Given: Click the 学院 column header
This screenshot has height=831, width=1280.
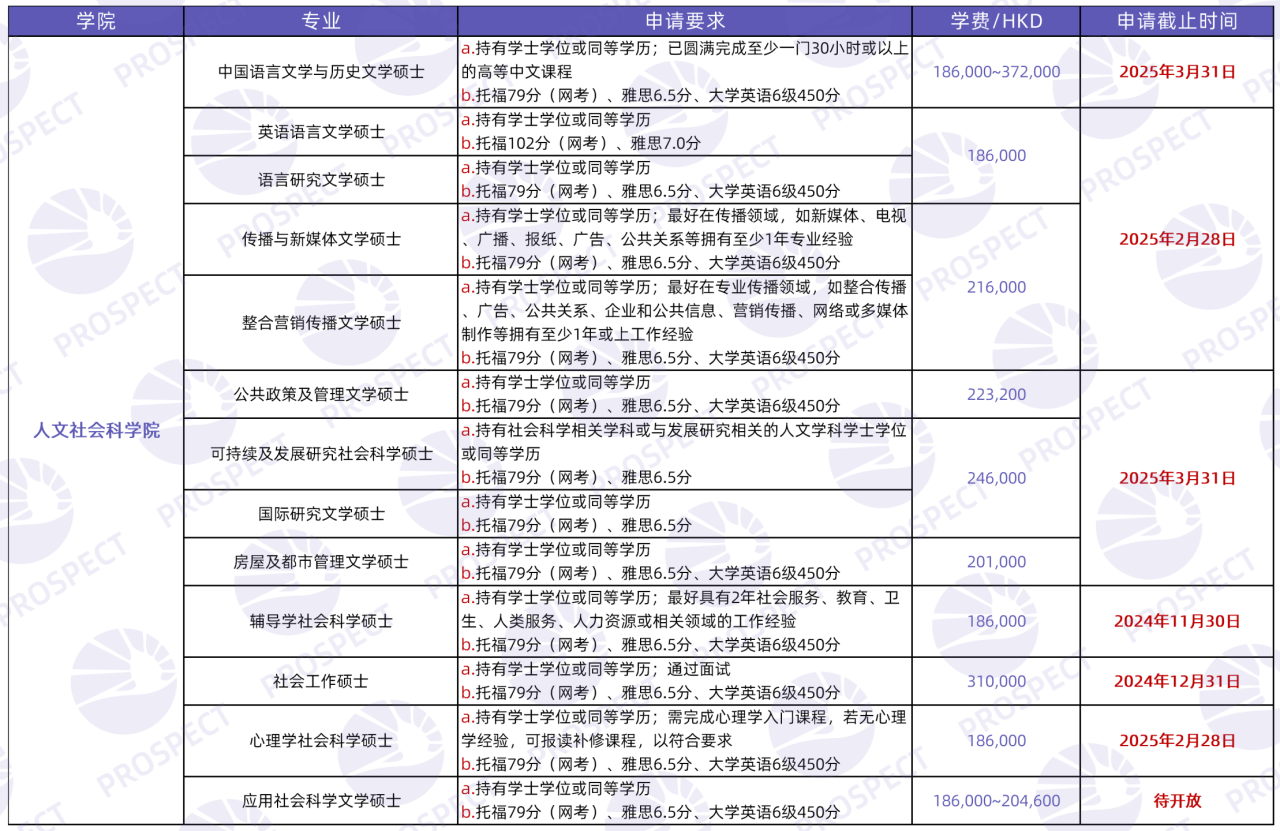Looking at the screenshot, I should click(96, 21).
